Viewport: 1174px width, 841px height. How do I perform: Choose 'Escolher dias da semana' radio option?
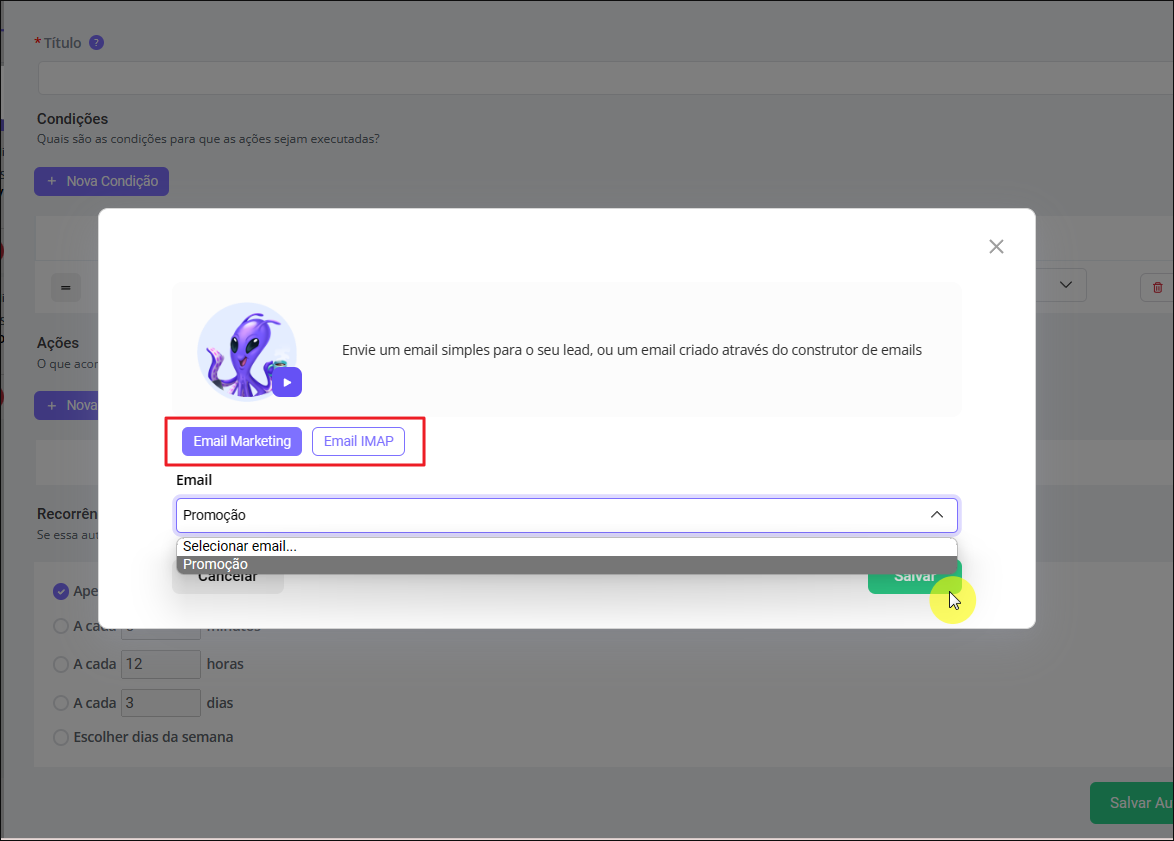pos(60,737)
